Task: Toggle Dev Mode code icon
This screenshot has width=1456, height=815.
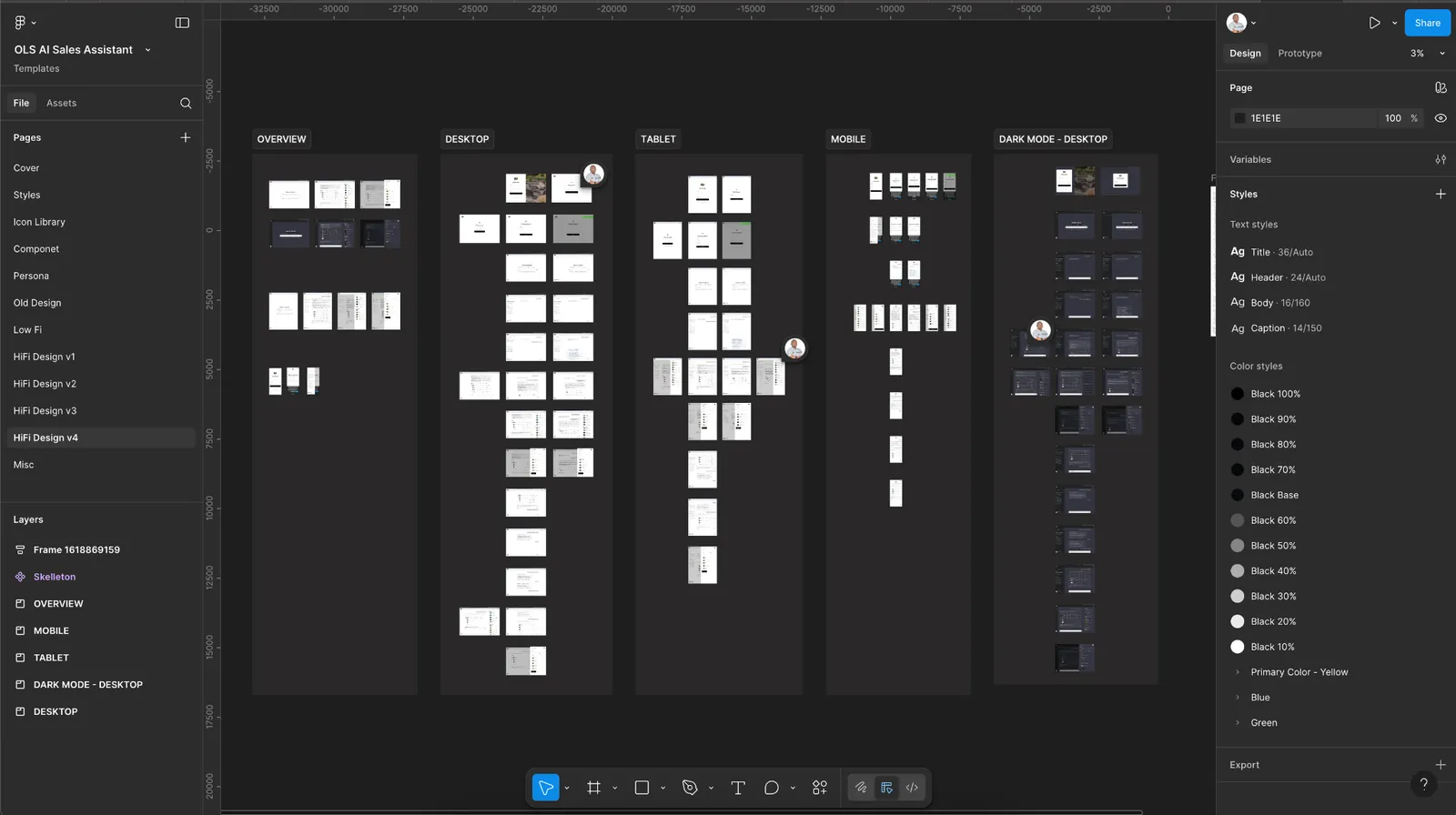Action: click(x=912, y=788)
